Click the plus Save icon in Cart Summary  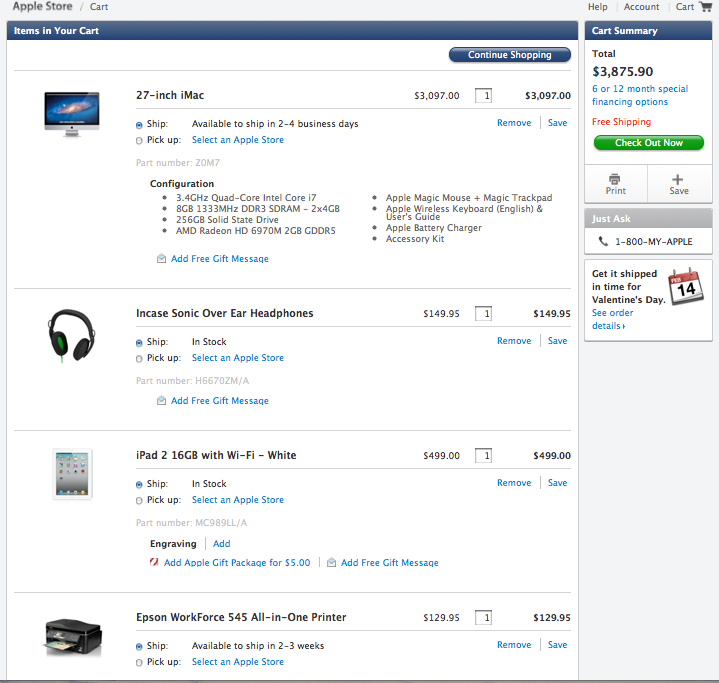677,179
